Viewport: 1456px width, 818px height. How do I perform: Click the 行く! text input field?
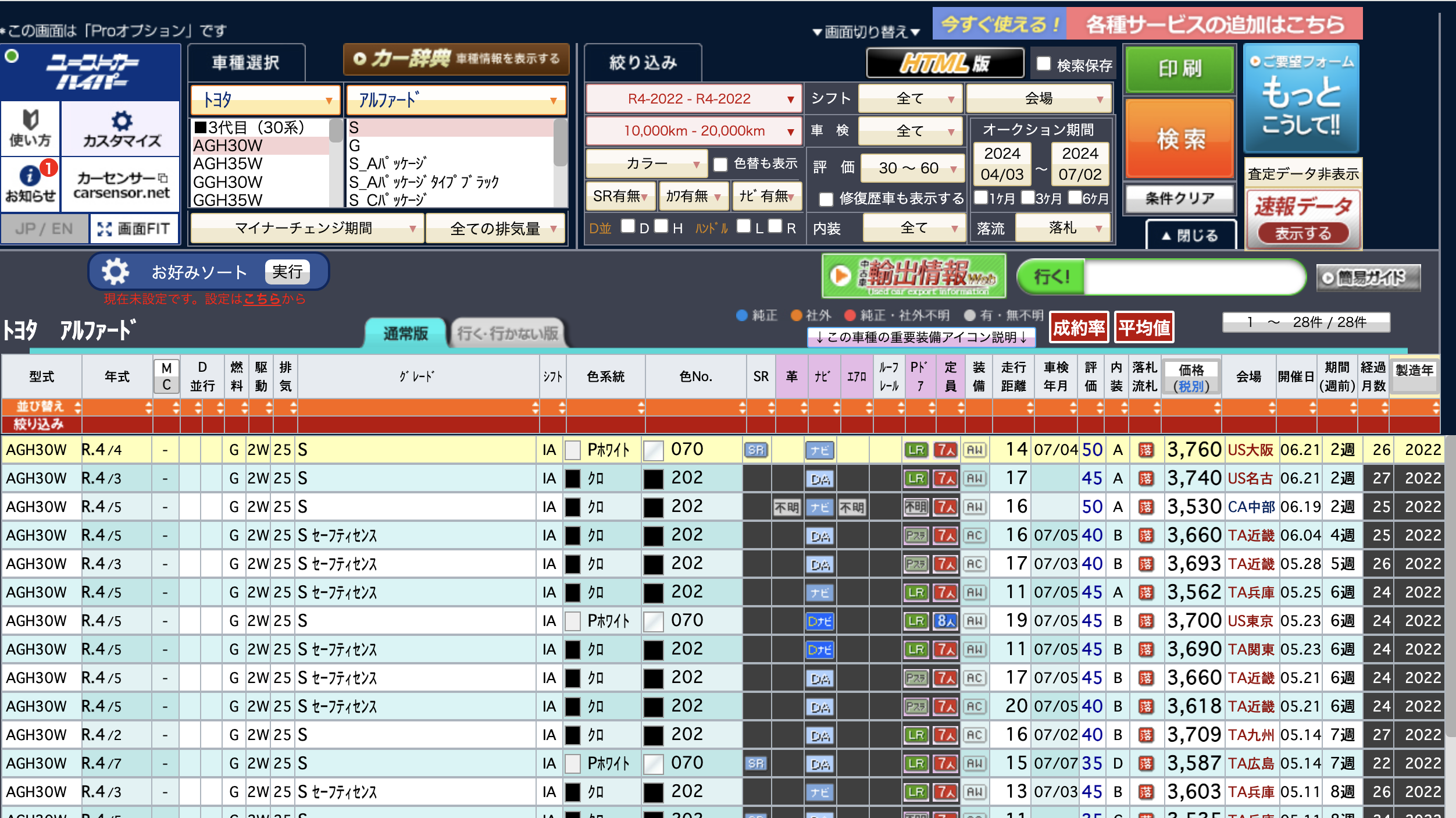pyautogui.click(x=1194, y=278)
